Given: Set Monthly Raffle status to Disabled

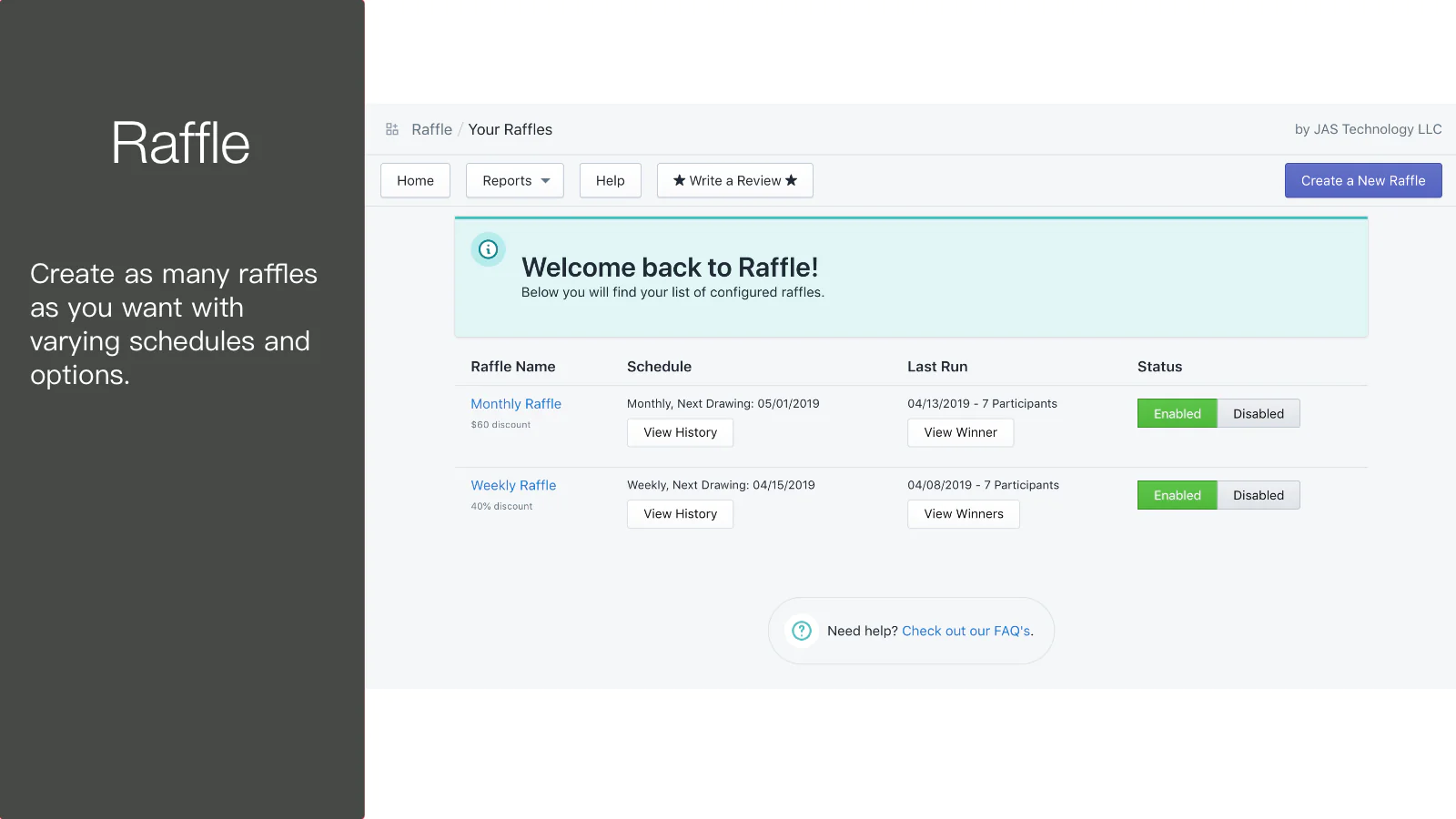Looking at the screenshot, I should [x=1259, y=413].
